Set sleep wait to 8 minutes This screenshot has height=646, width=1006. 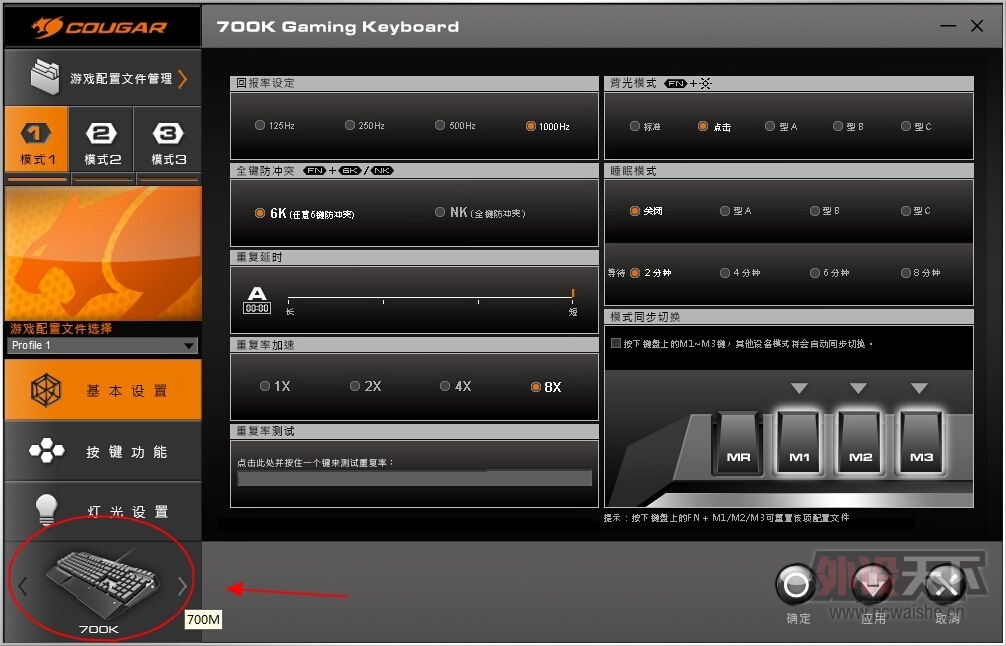[921, 273]
